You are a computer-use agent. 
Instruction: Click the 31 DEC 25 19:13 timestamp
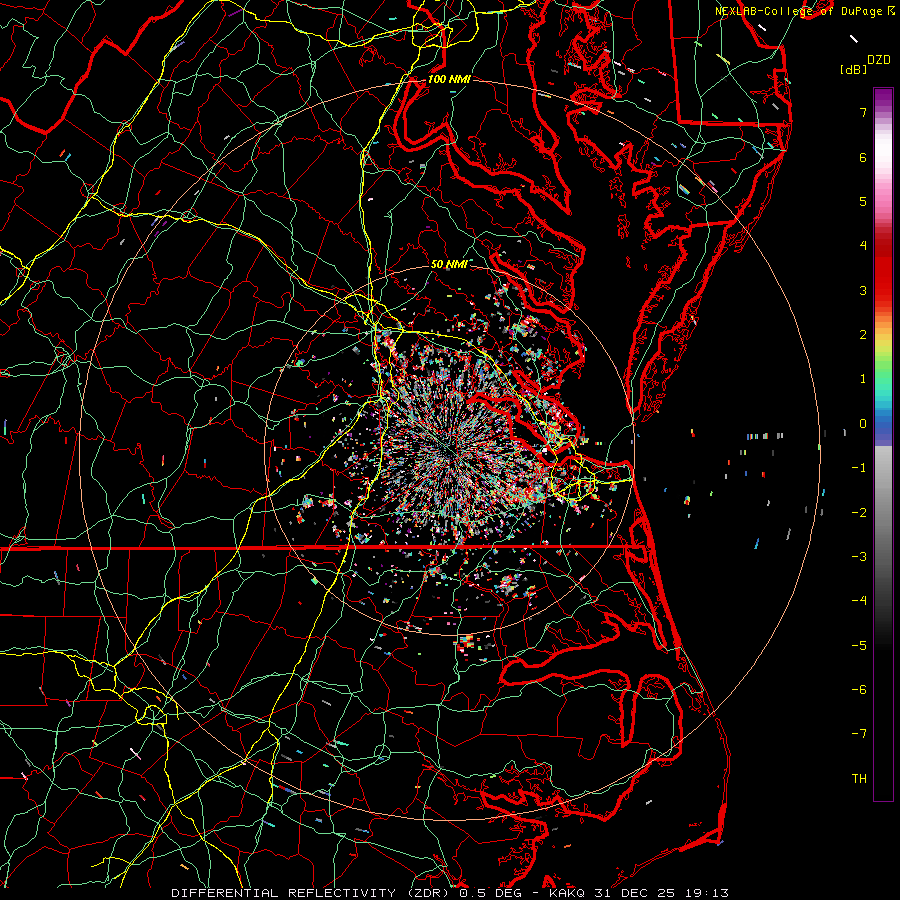(x=661, y=893)
